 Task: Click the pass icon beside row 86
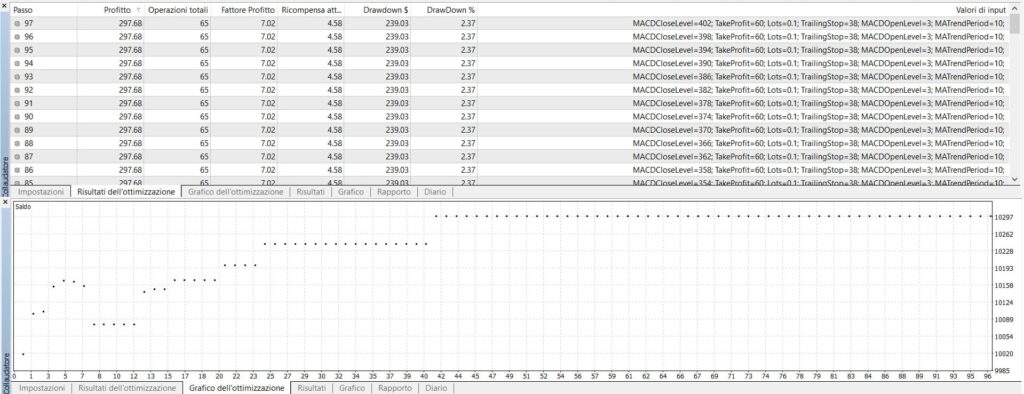pyautogui.click(x=17, y=169)
